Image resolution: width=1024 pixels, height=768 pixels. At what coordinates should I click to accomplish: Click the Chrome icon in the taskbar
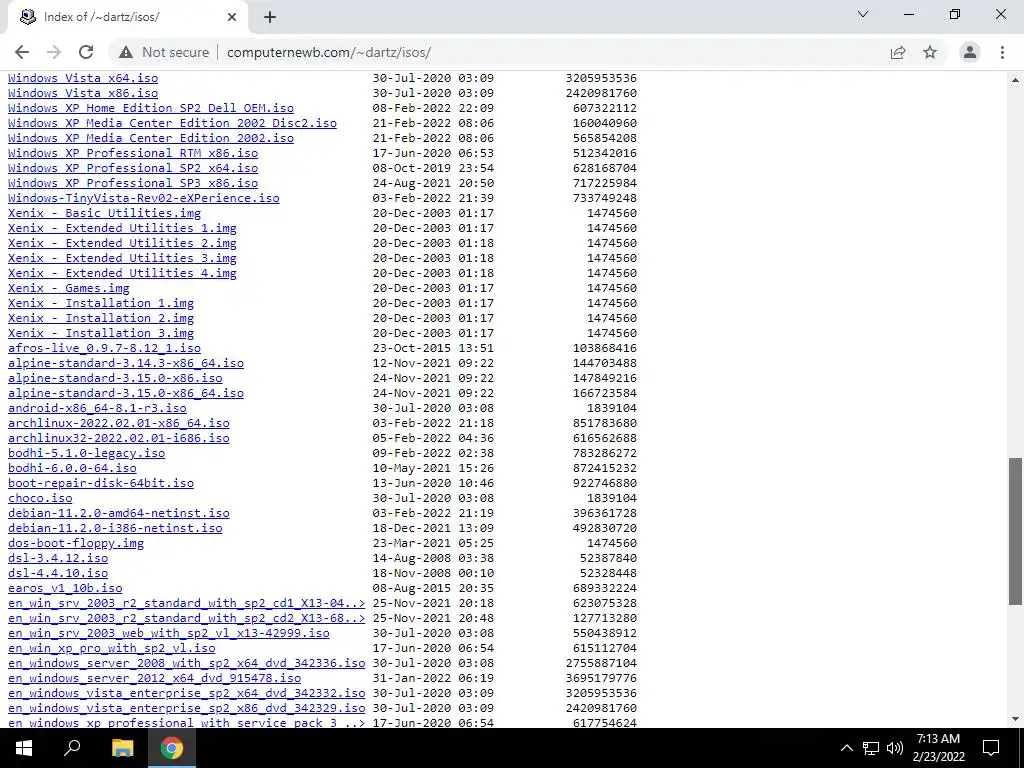(x=172, y=748)
